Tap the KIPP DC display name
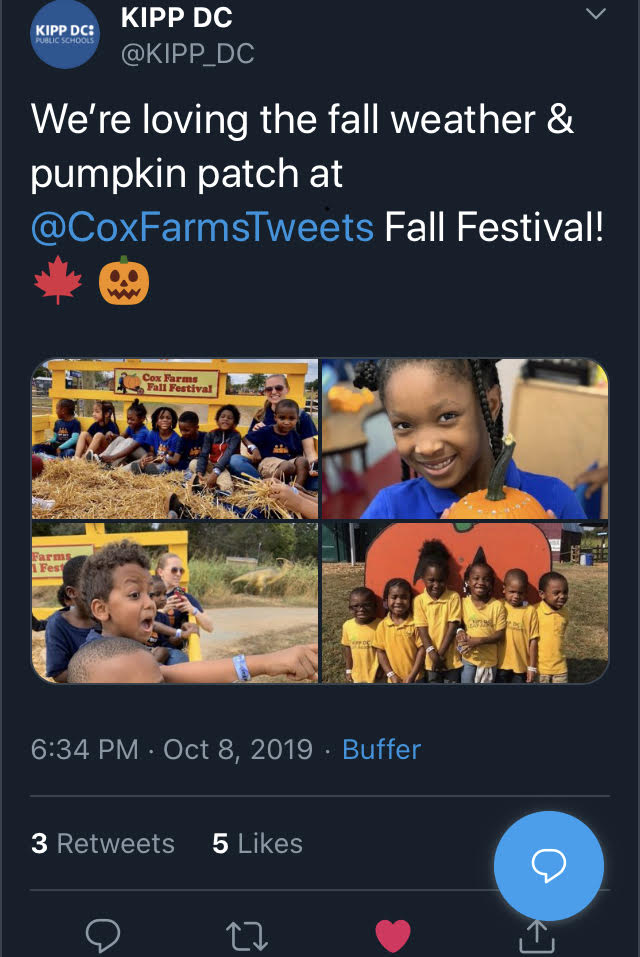Image resolution: width=640 pixels, height=957 pixels. [176, 17]
